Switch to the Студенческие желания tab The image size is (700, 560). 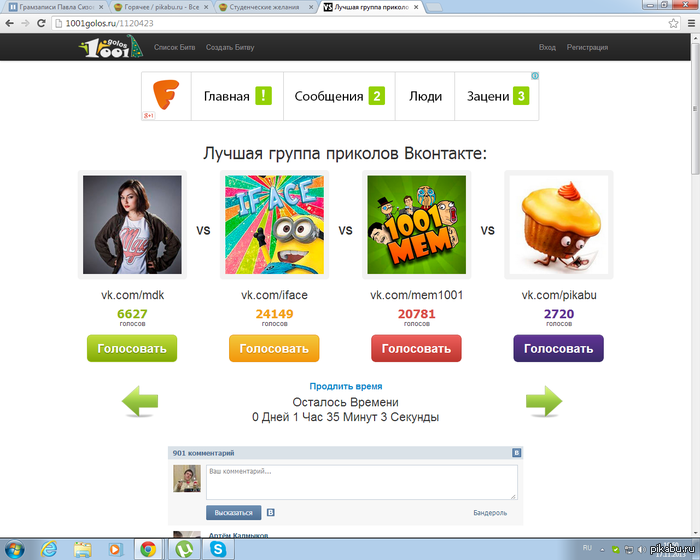pyautogui.click(x=266, y=7)
